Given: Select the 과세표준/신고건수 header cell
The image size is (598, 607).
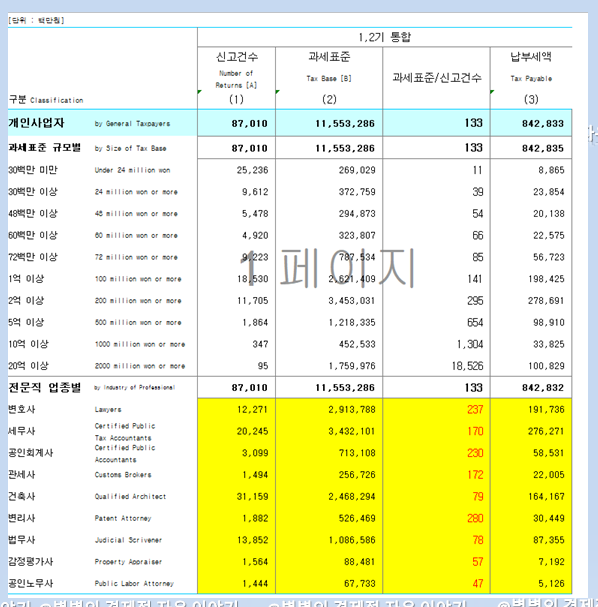Looking at the screenshot, I should (437, 78).
